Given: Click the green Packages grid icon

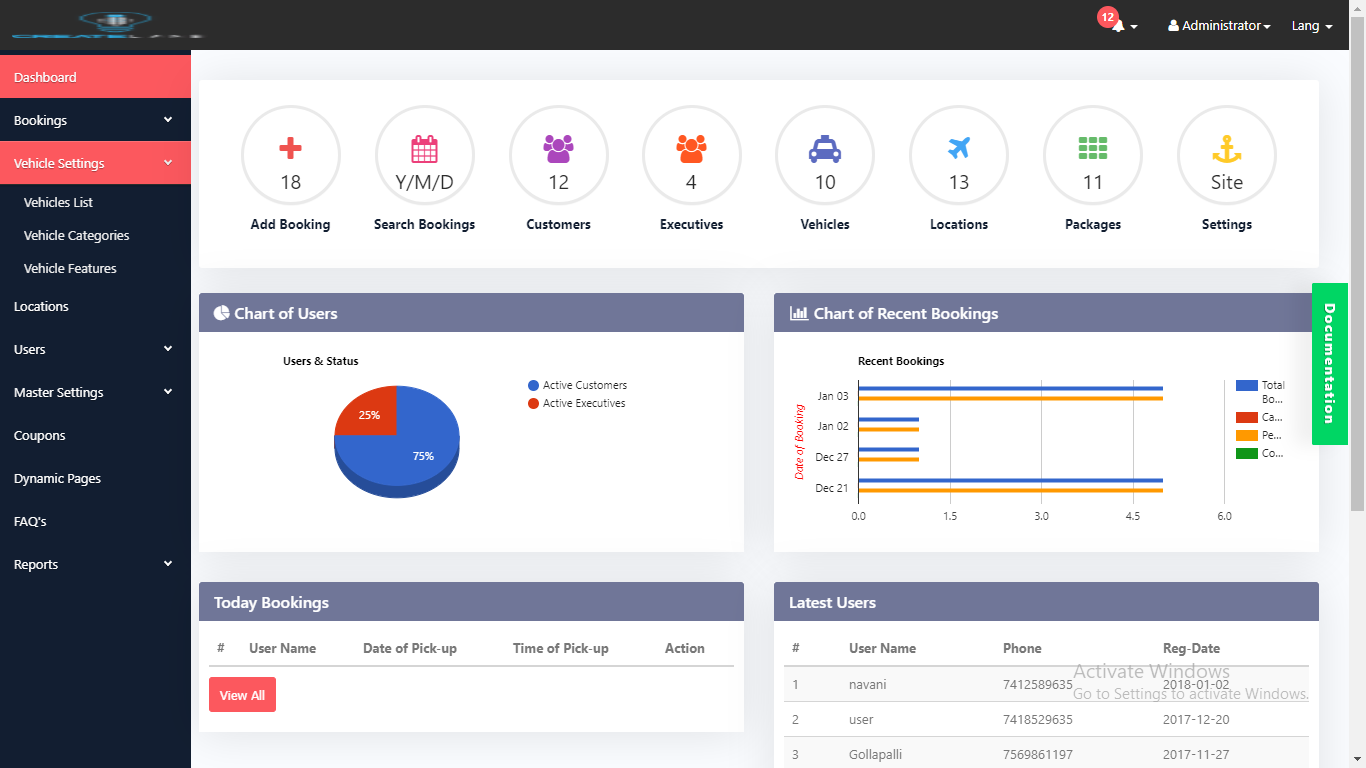Looking at the screenshot, I should [x=1092, y=149].
